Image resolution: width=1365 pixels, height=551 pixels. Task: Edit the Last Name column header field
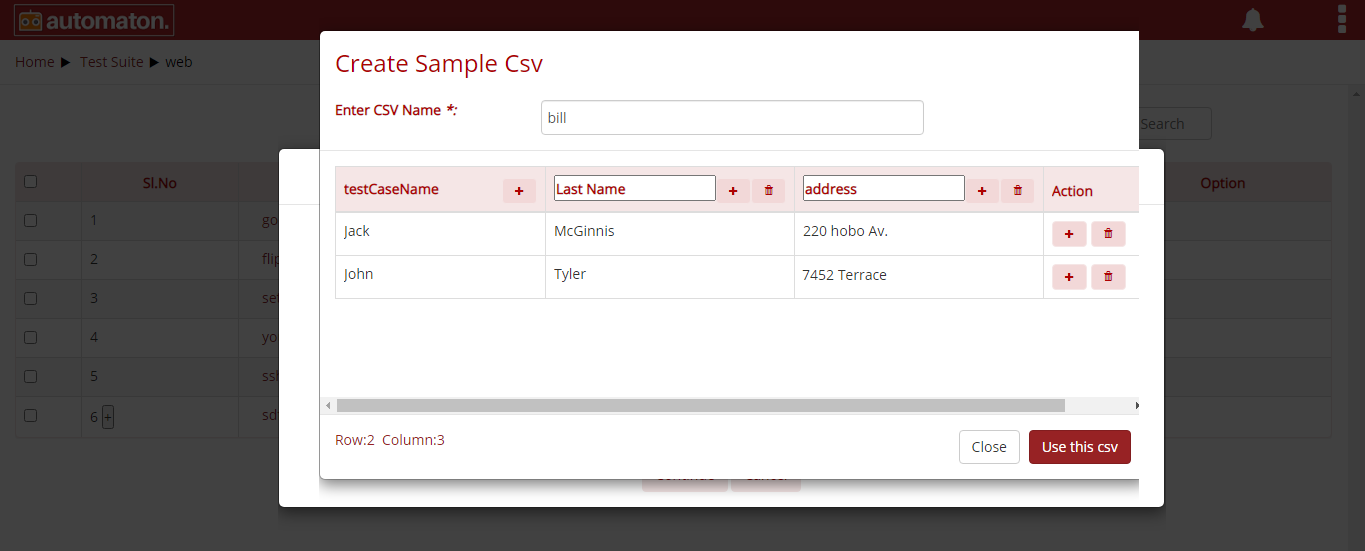coord(635,188)
